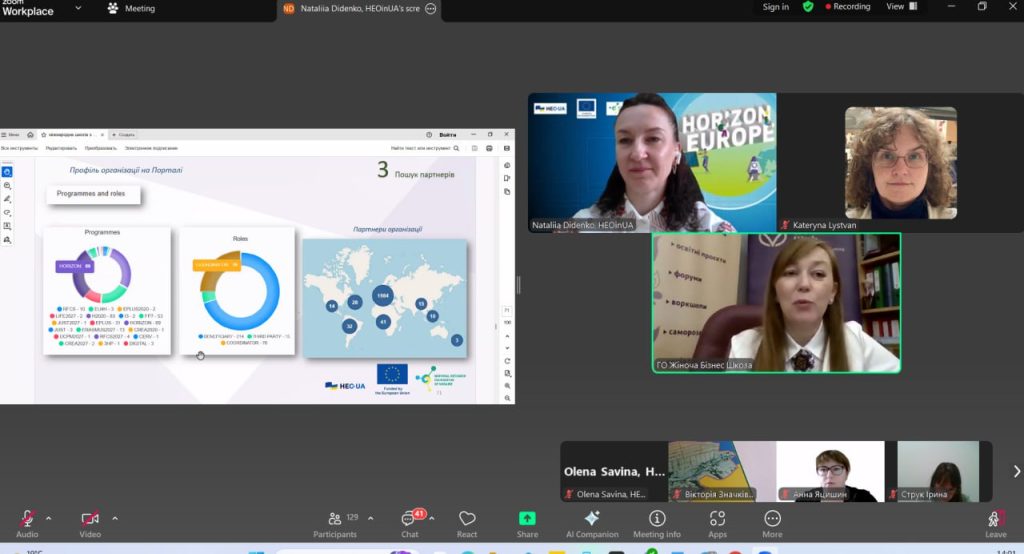Viewport: 1024px width, 554px height.
Task: Select the zoom magnifier tool in left toolbar
Action: click(7, 186)
